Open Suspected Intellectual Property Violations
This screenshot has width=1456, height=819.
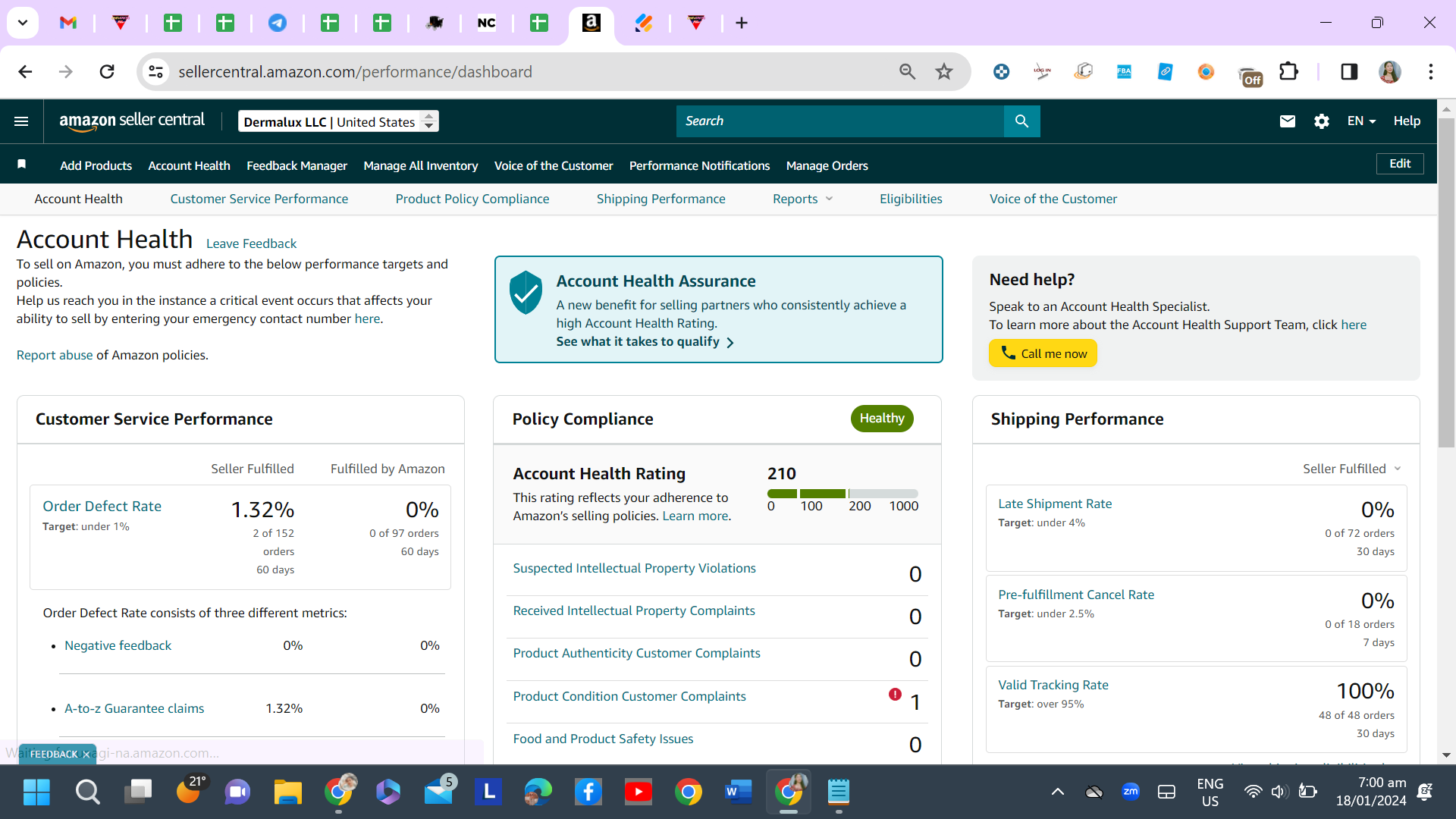634,568
